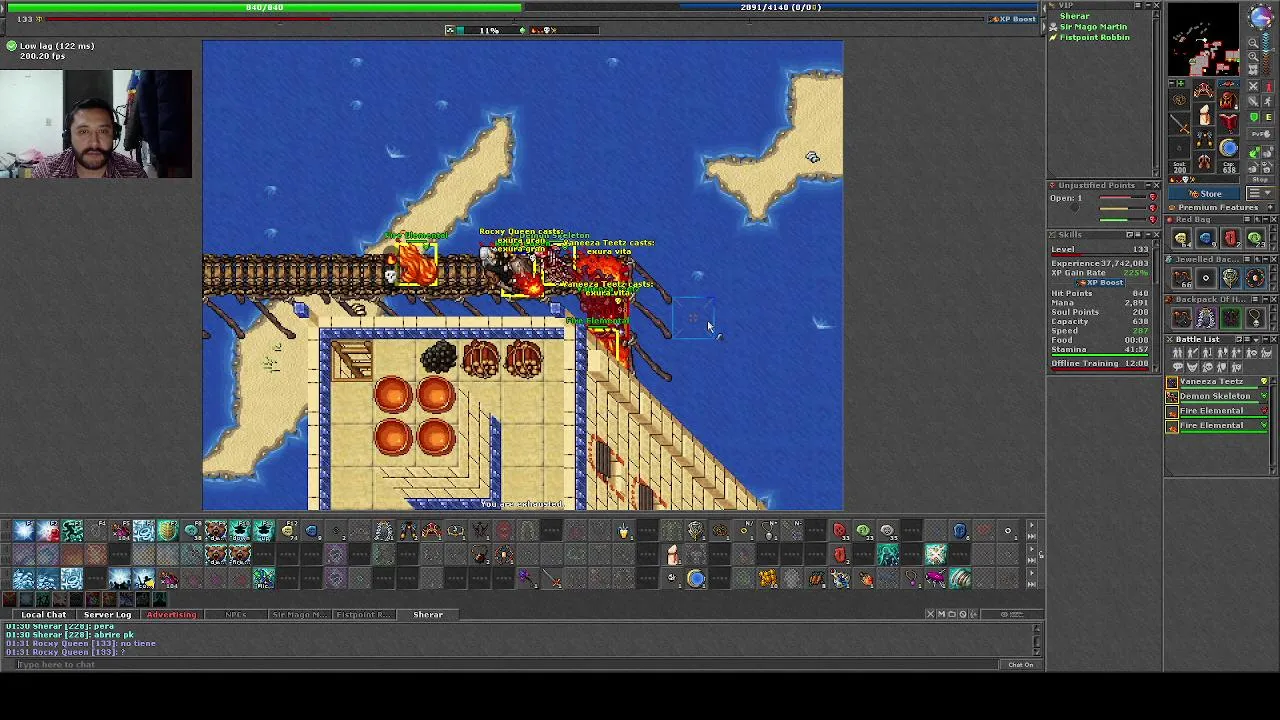Click the blue ring action bar slot

[x=696, y=578]
